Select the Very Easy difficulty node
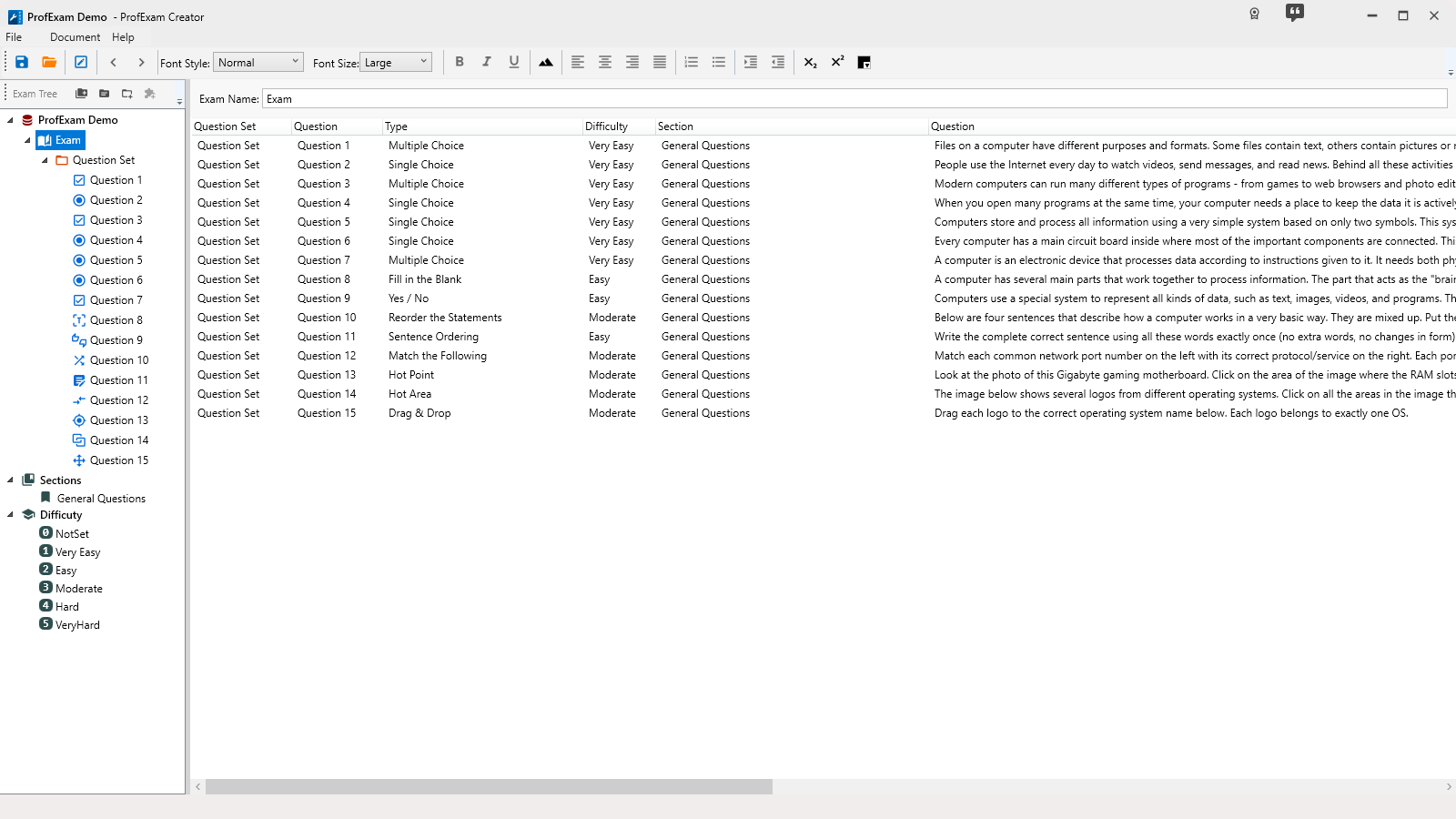The height and width of the screenshot is (819, 1456). [x=77, y=552]
